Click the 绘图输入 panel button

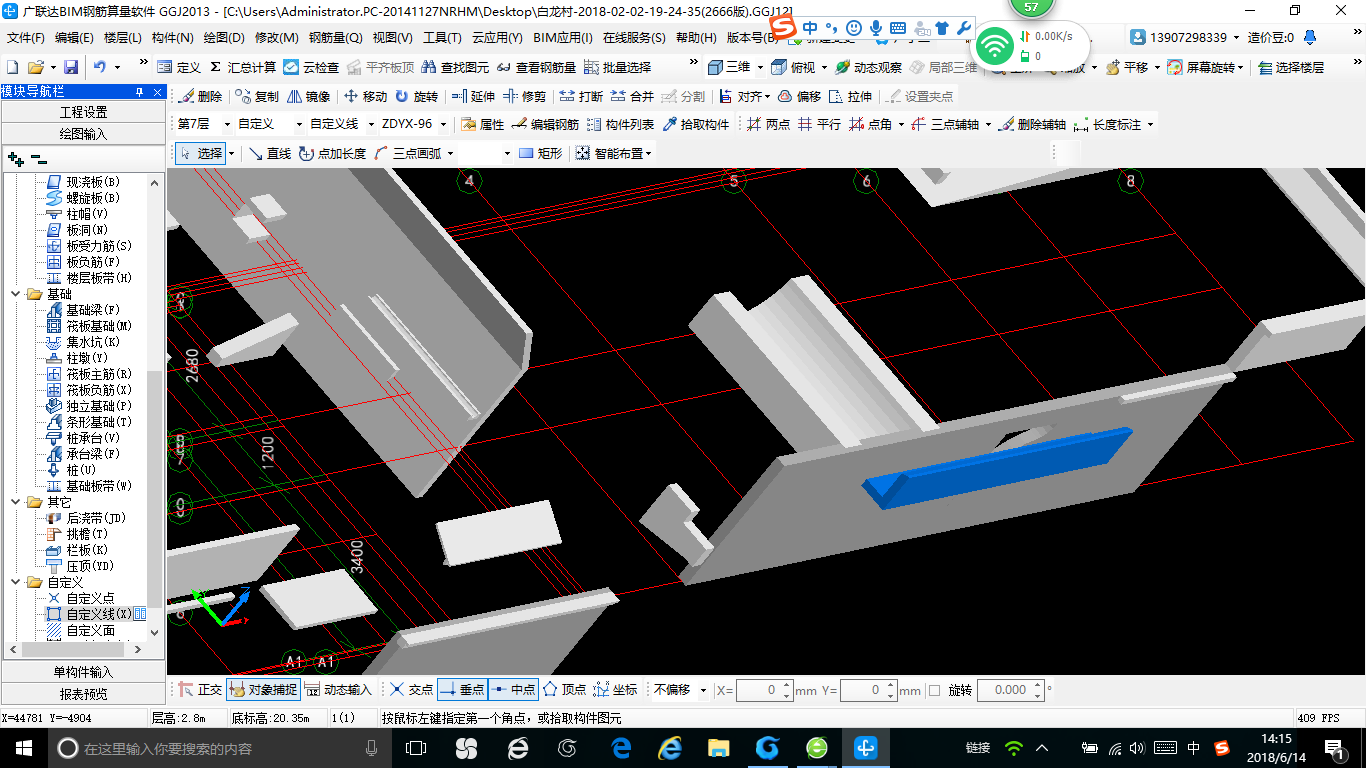pos(84,134)
